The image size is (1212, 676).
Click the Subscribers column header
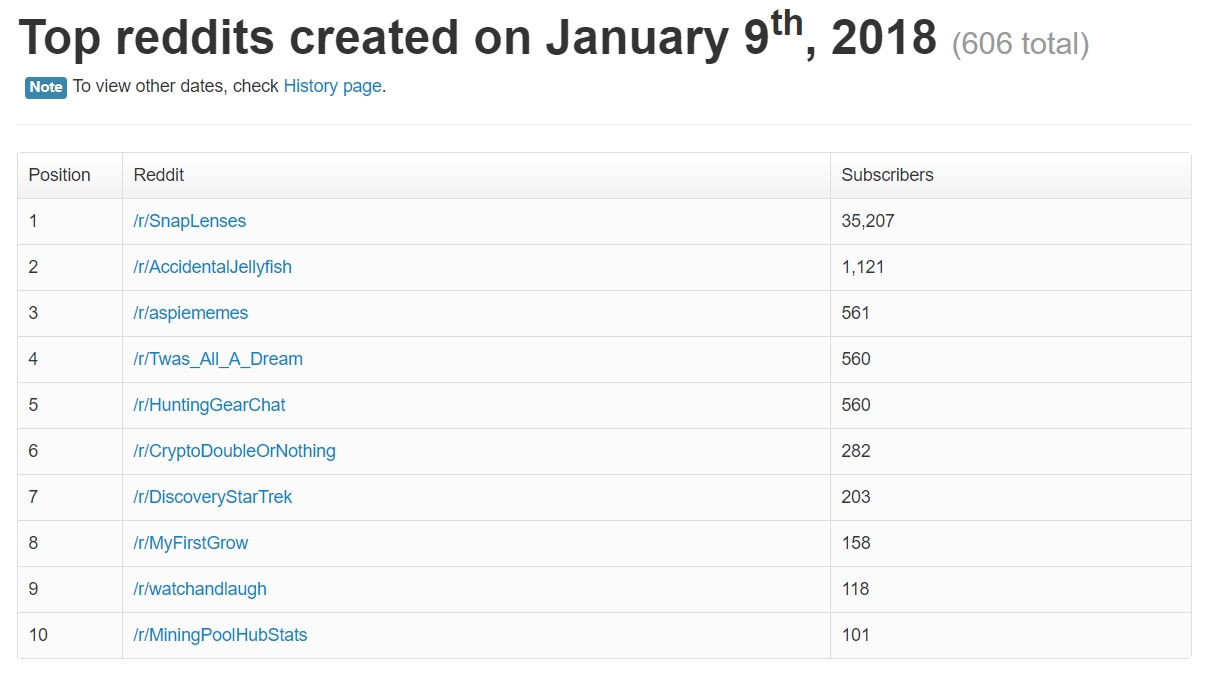point(1011,175)
